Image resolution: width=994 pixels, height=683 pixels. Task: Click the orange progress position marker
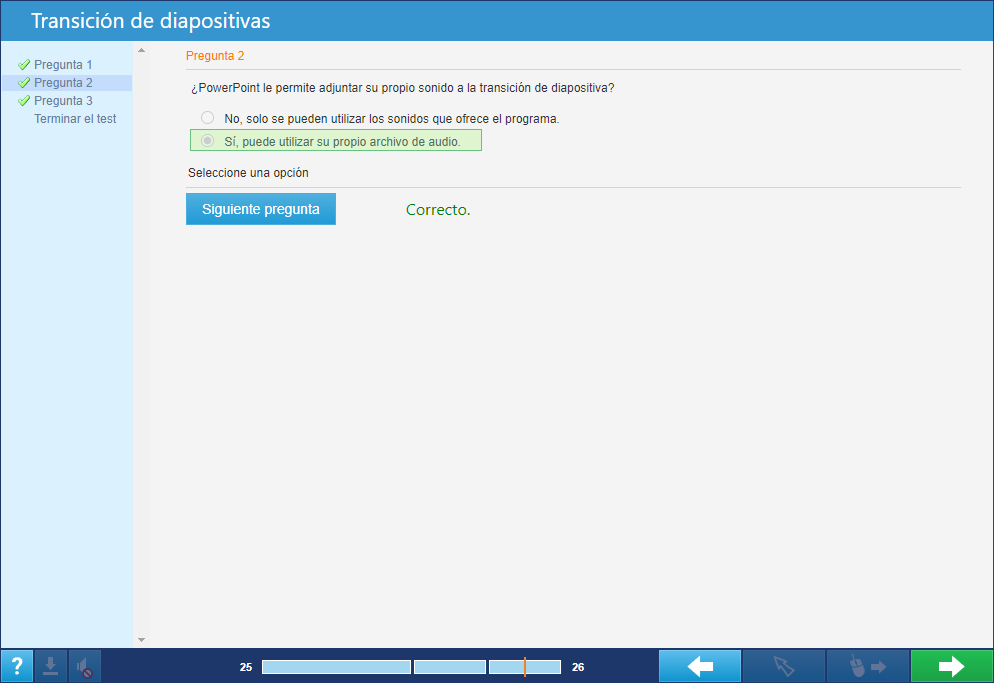(525, 667)
